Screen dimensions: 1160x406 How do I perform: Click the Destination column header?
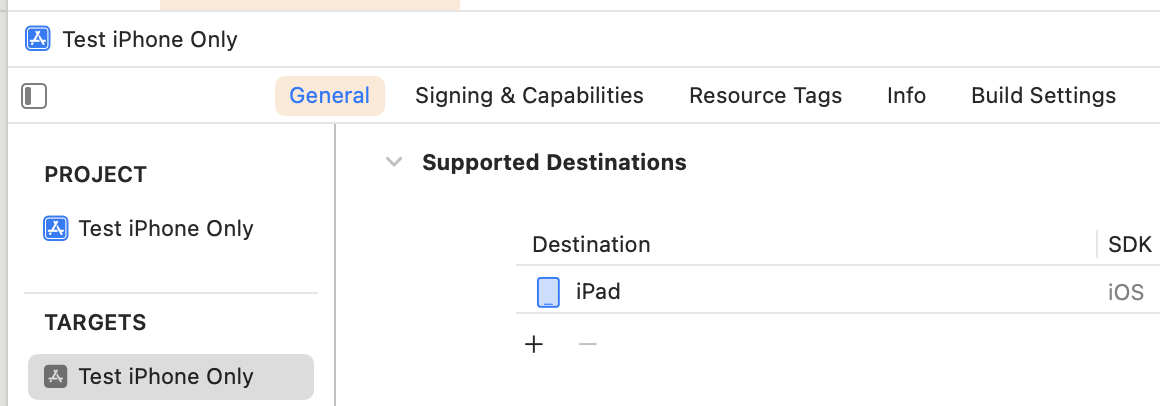point(591,244)
